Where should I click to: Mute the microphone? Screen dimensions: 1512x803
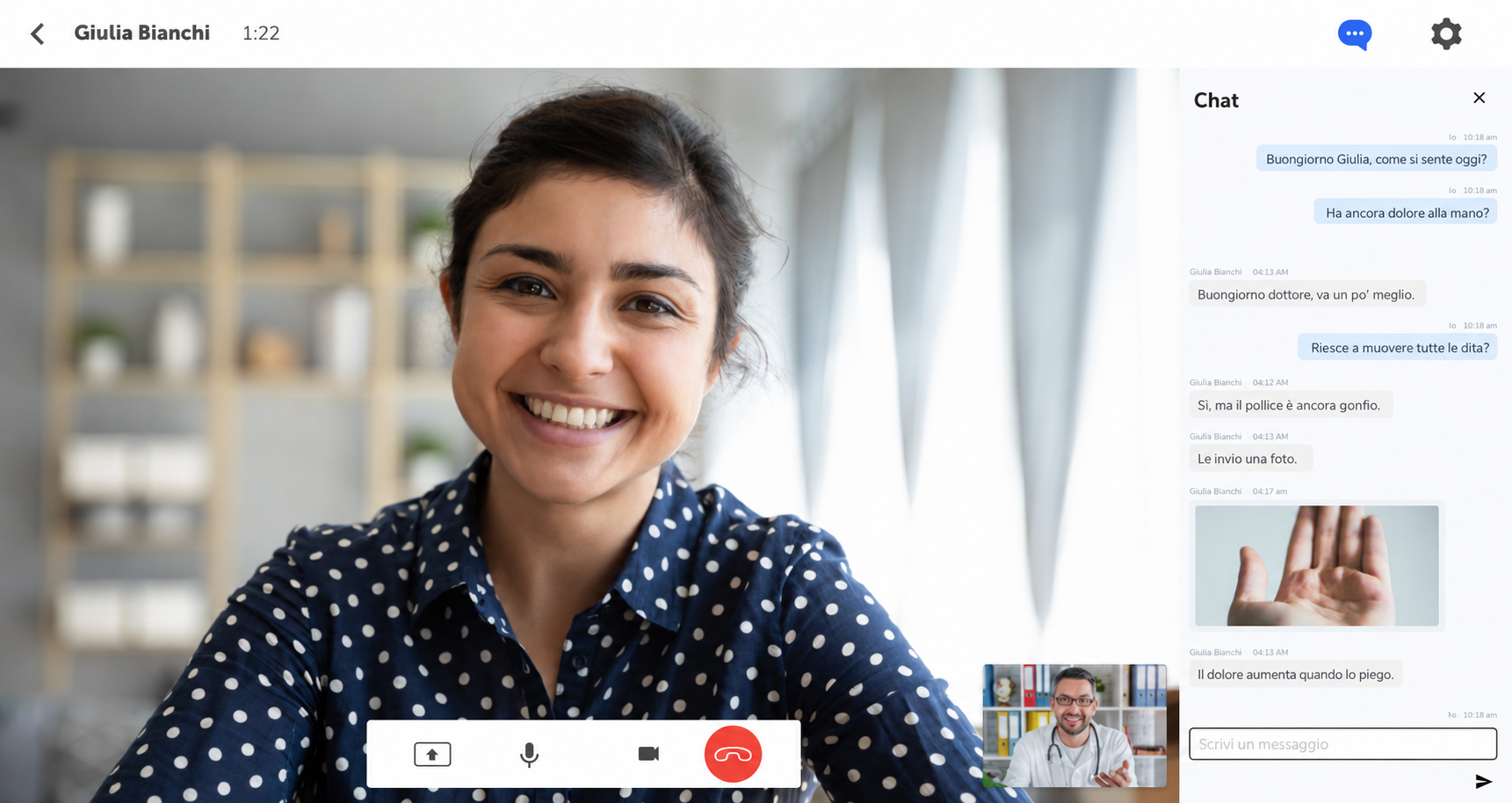529,754
